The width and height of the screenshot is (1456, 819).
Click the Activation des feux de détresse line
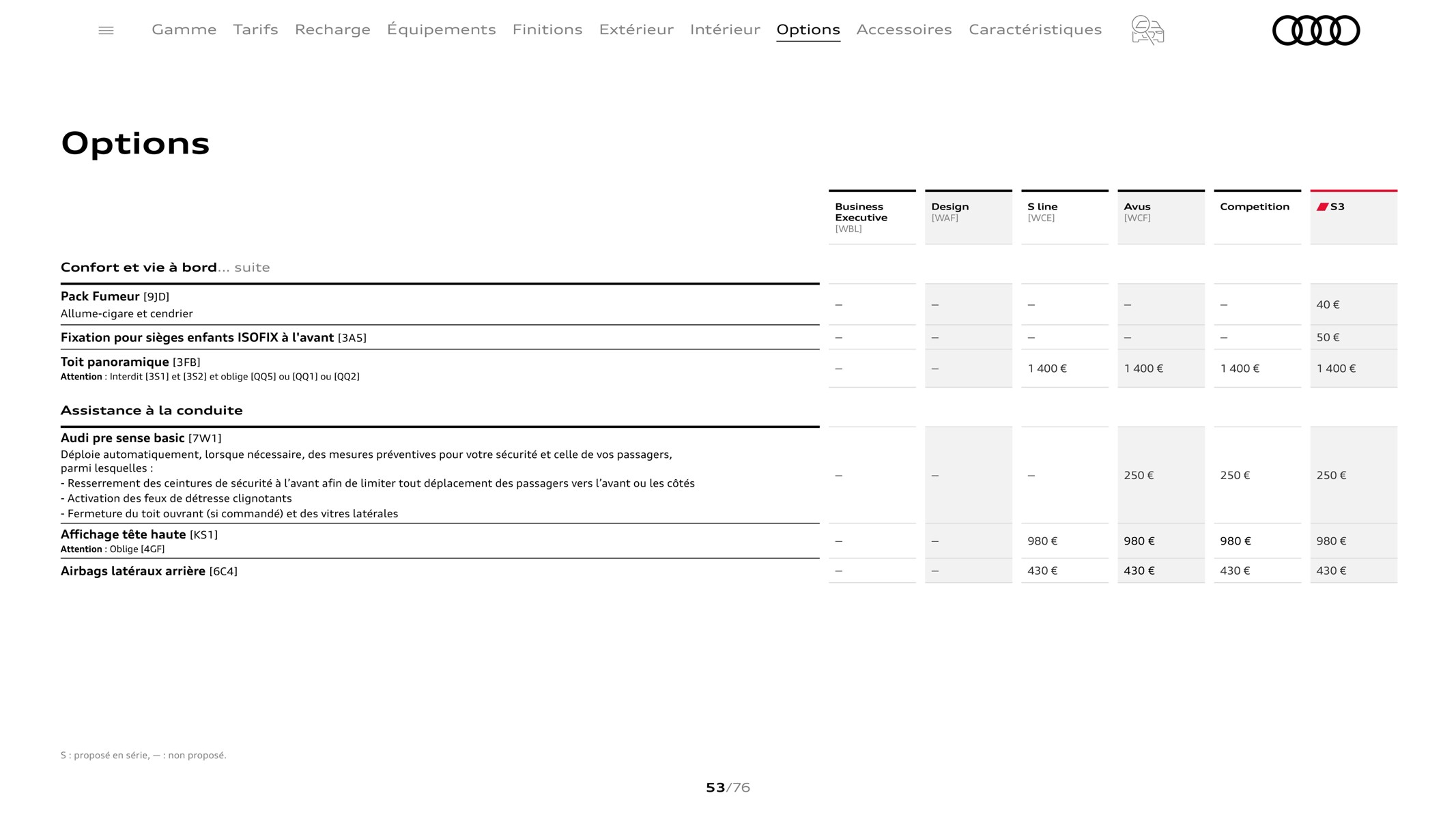[176, 499]
